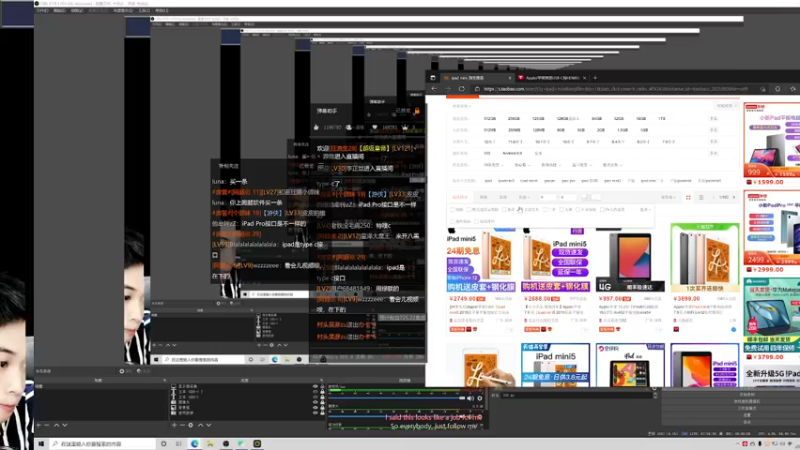
Task: Open a new browser tab with plus
Action: click(595, 78)
